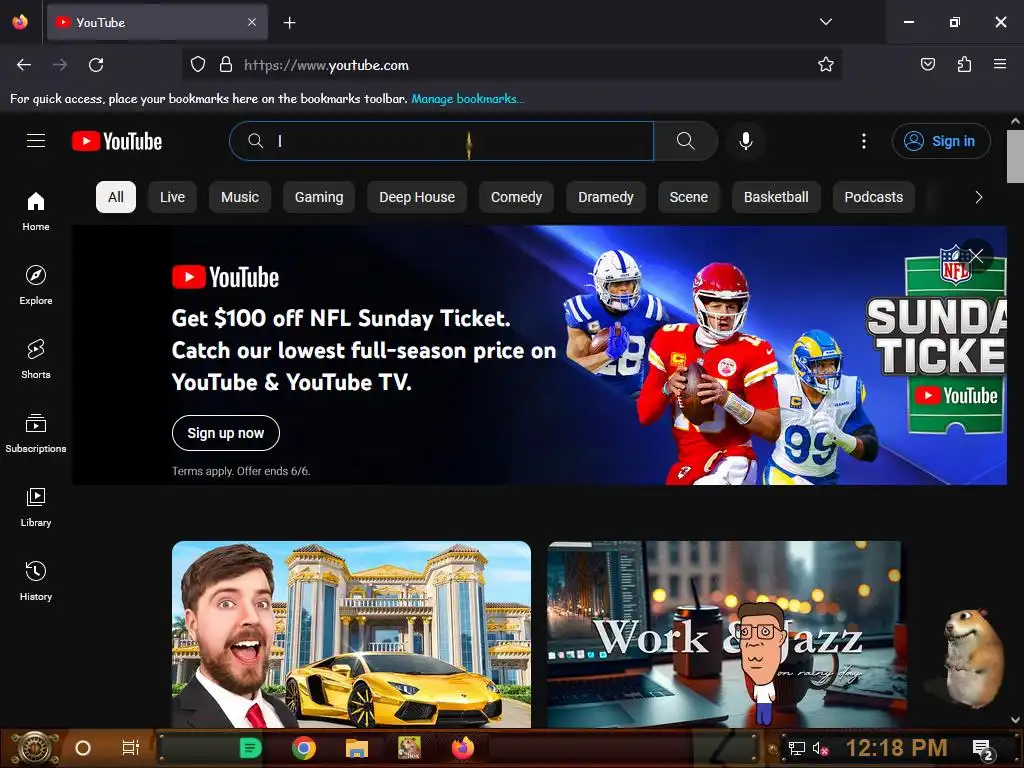1024x768 pixels.
Task: Open the MrBeast gold Lamborghini video thumbnail
Action: click(x=351, y=634)
